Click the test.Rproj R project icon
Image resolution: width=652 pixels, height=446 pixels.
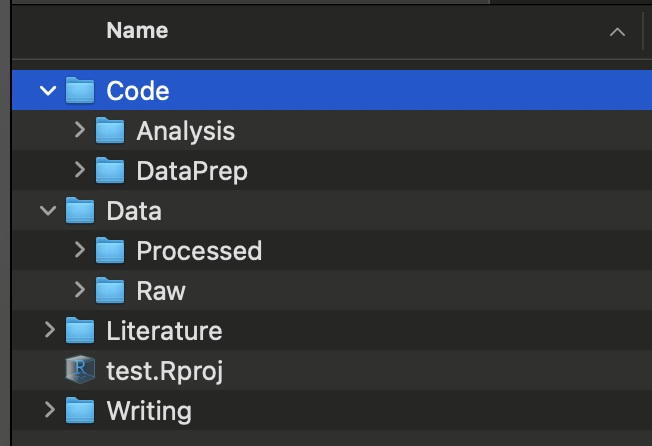(x=80, y=370)
